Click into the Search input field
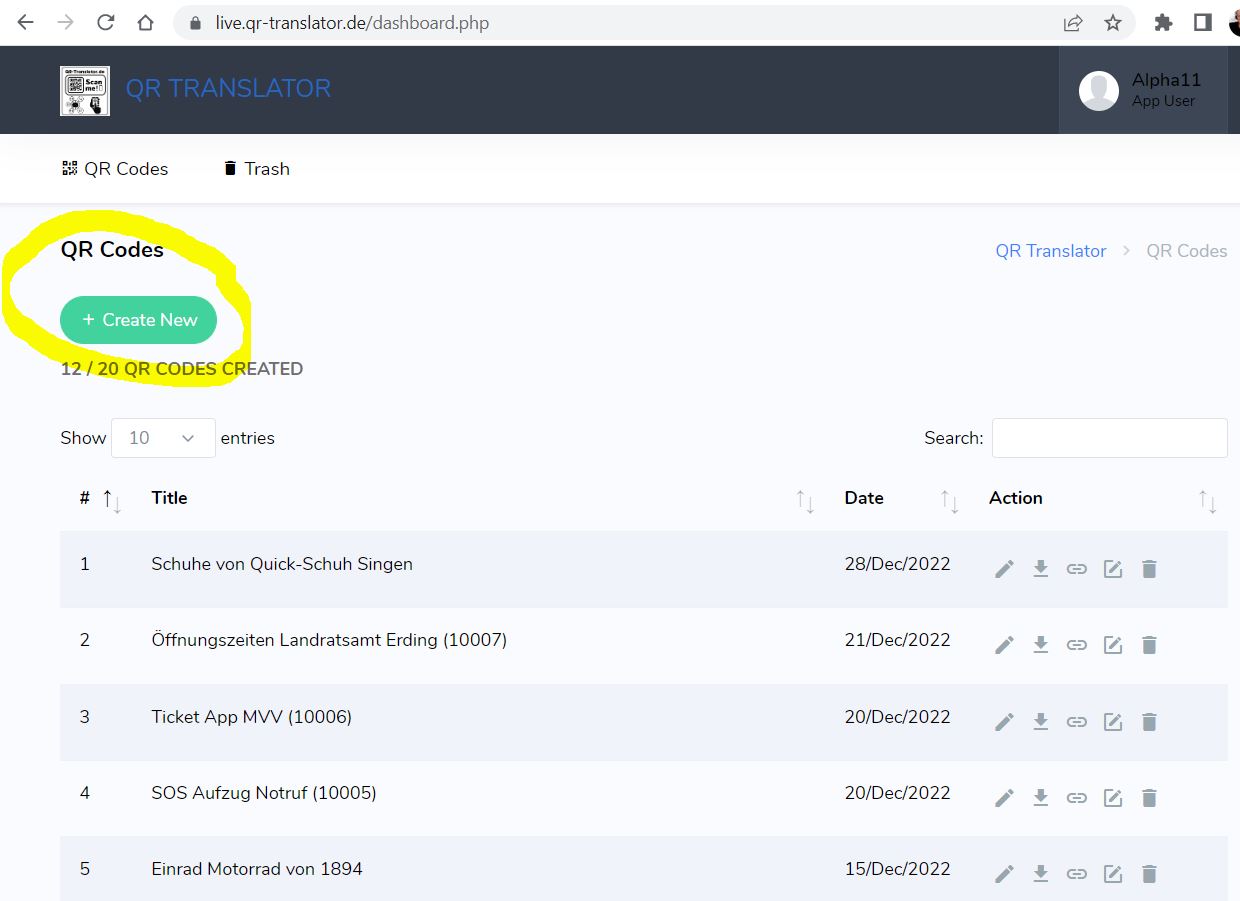The height and width of the screenshot is (901, 1240). coord(1109,438)
